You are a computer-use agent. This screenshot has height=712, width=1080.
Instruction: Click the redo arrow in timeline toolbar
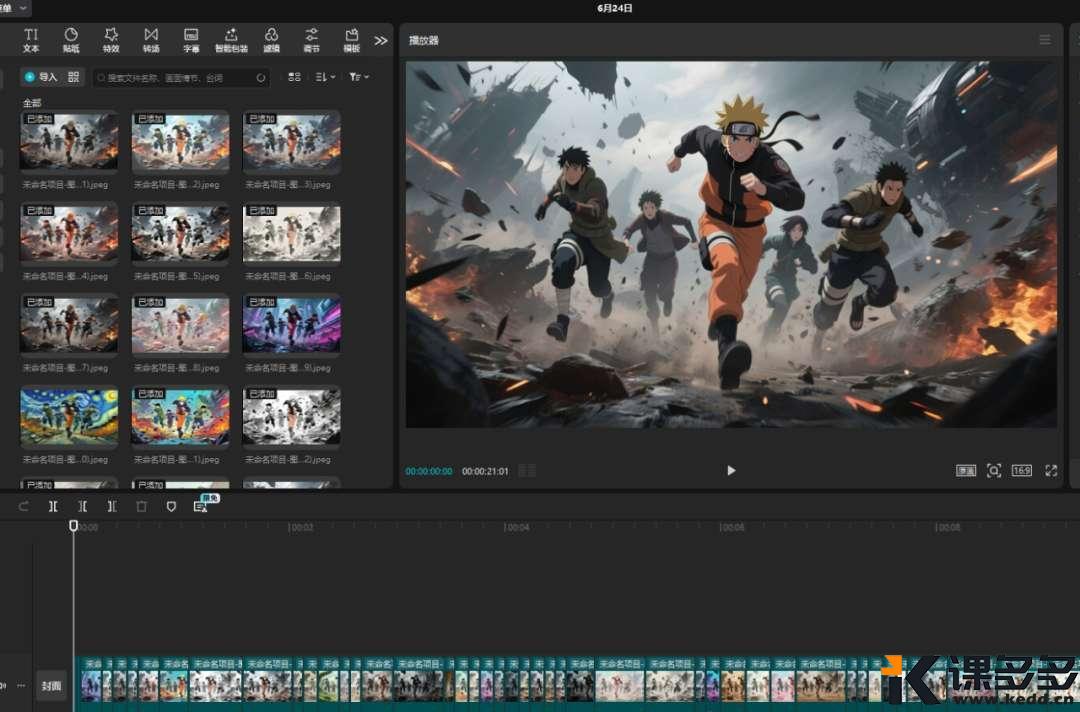(x=23, y=507)
